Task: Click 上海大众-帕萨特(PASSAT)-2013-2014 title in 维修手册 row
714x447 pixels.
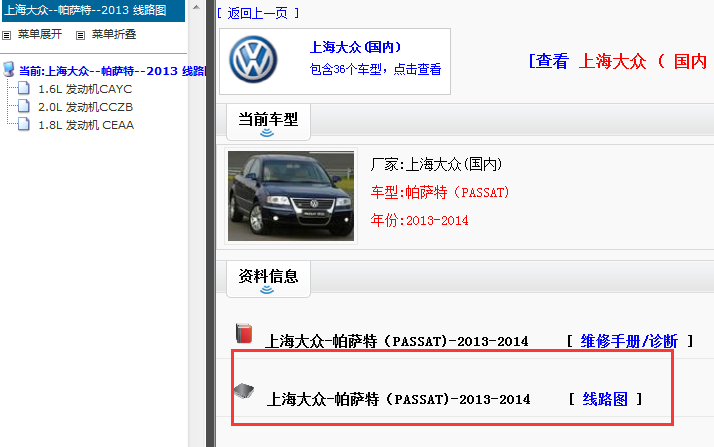Action: click(x=397, y=341)
